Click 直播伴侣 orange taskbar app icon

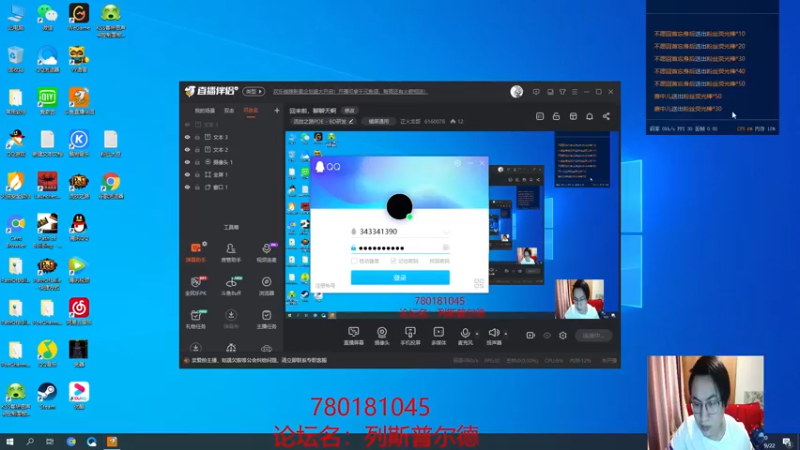[x=112, y=441]
